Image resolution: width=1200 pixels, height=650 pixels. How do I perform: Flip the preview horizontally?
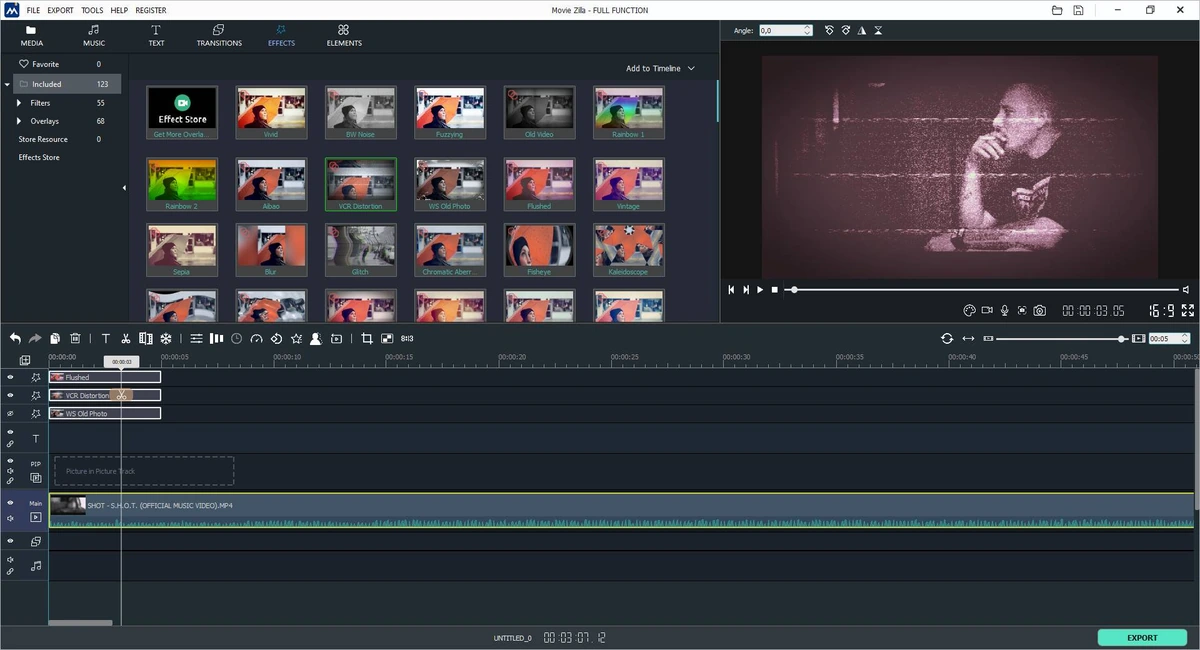pos(862,31)
